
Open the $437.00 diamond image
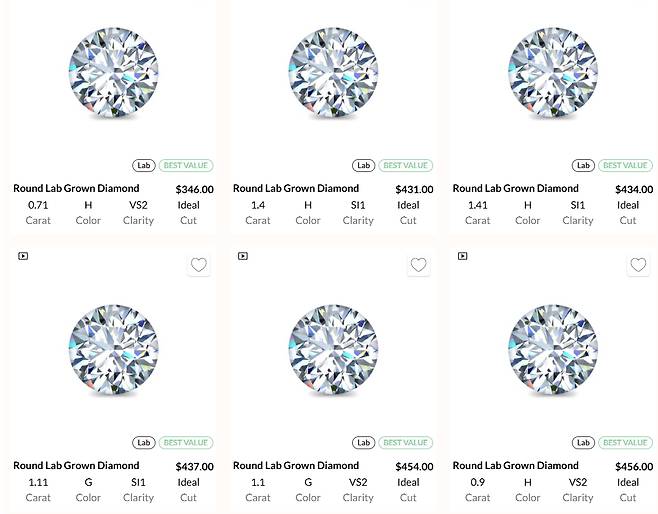pyautogui.click(x=113, y=349)
